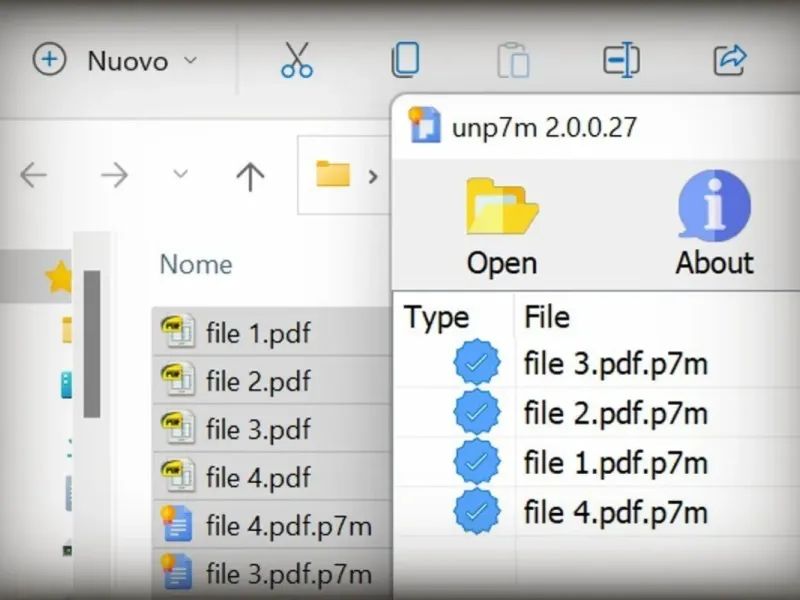800x600 pixels.
Task: Click verified badge for file 3.pdf.p7m in unp7m
Action: point(477,362)
